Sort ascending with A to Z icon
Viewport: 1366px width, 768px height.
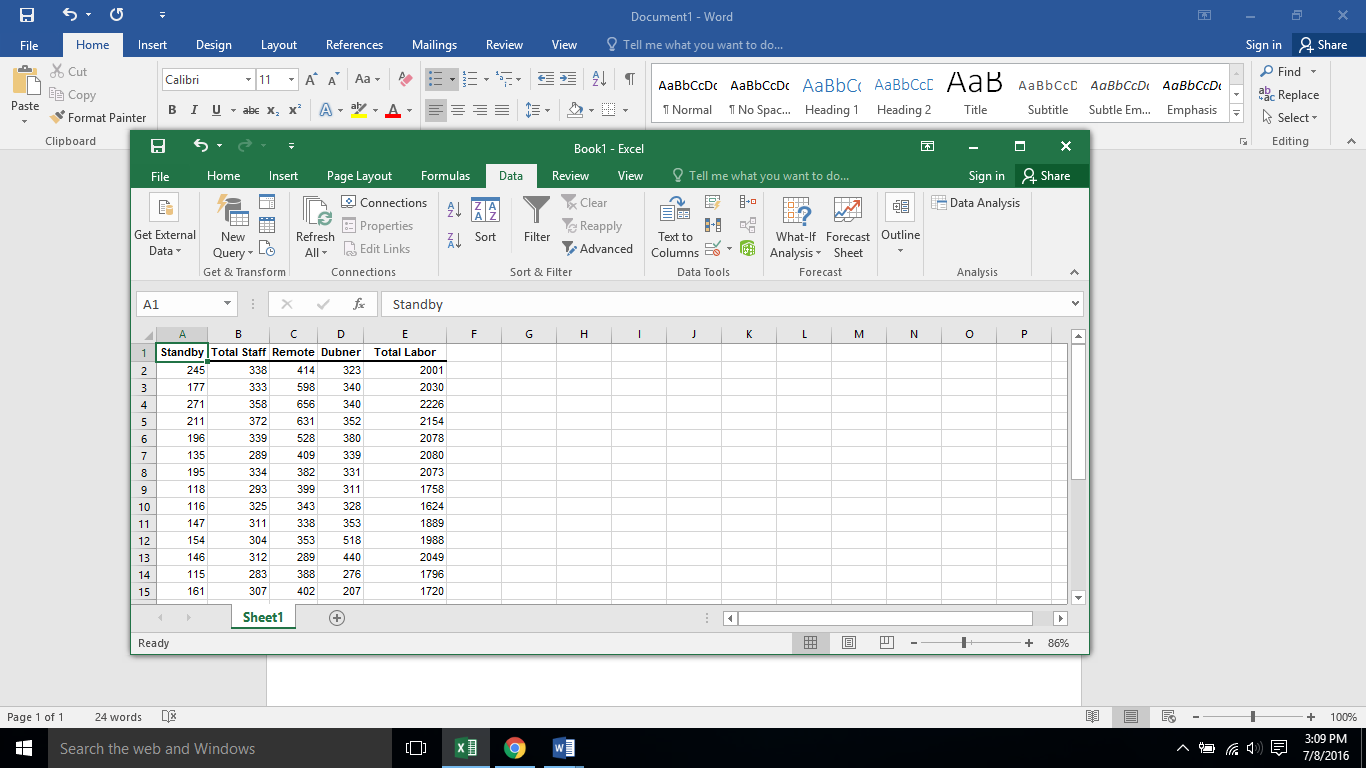pyautogui.click(x=454, y=210)
